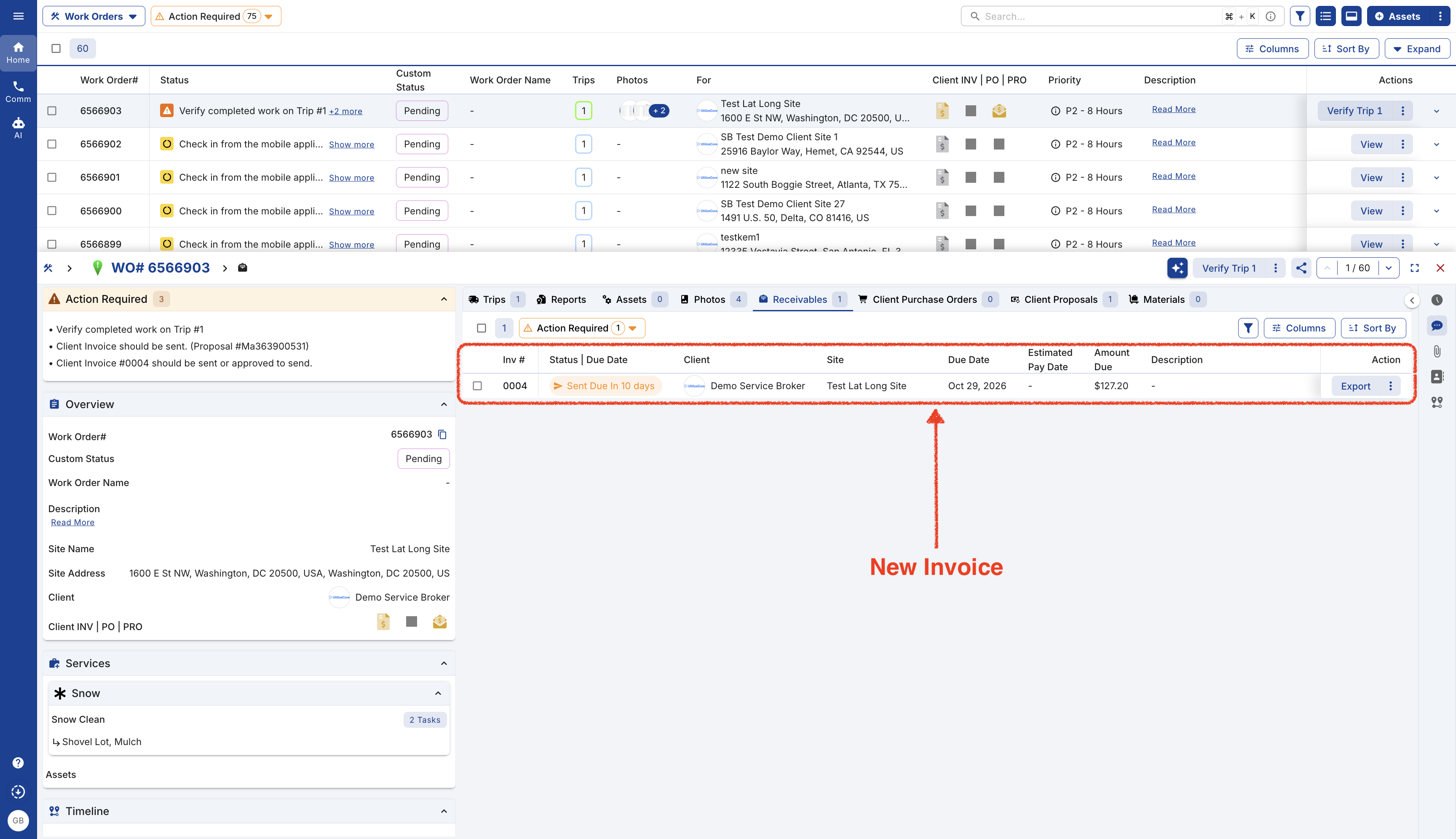This screenshot has height=839, width=1456.
Task: Toggle fullscreen for detail panel
Action: click(x=1414, y=268)
